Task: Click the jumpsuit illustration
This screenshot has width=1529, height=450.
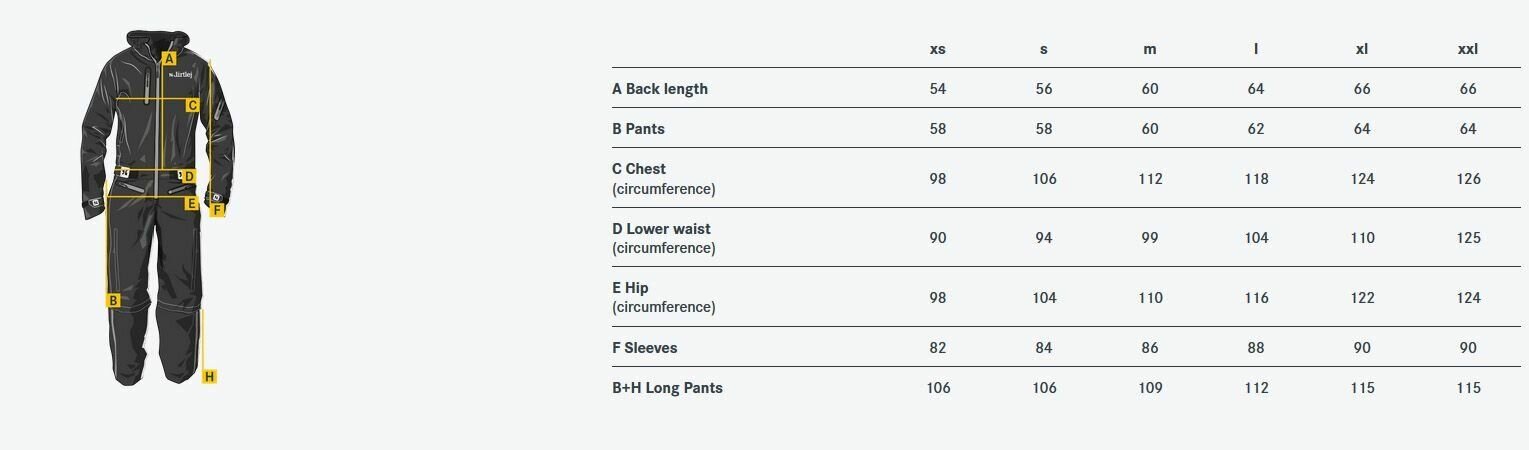Action: pos(157,208)
